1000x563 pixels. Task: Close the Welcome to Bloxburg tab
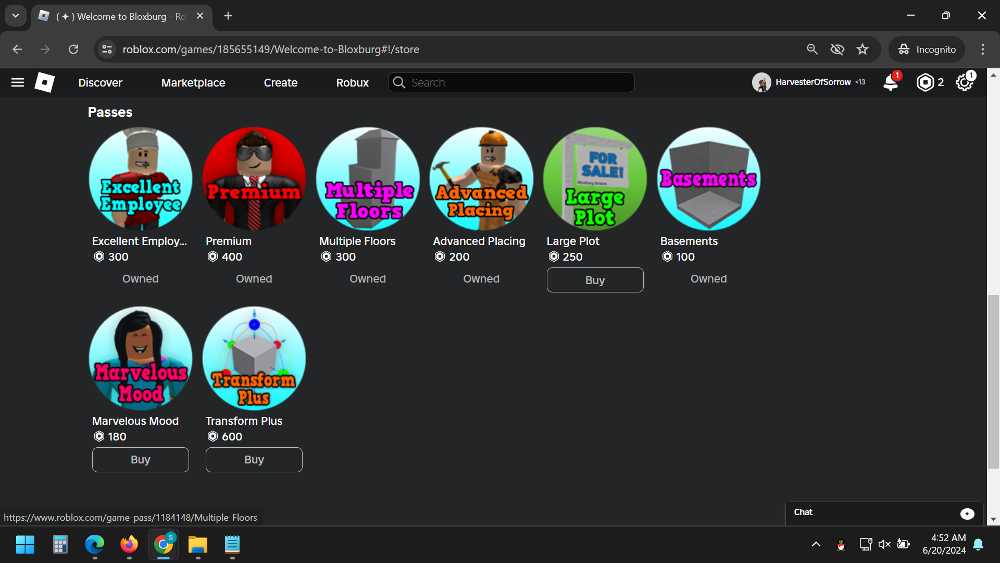coord(200,16)
